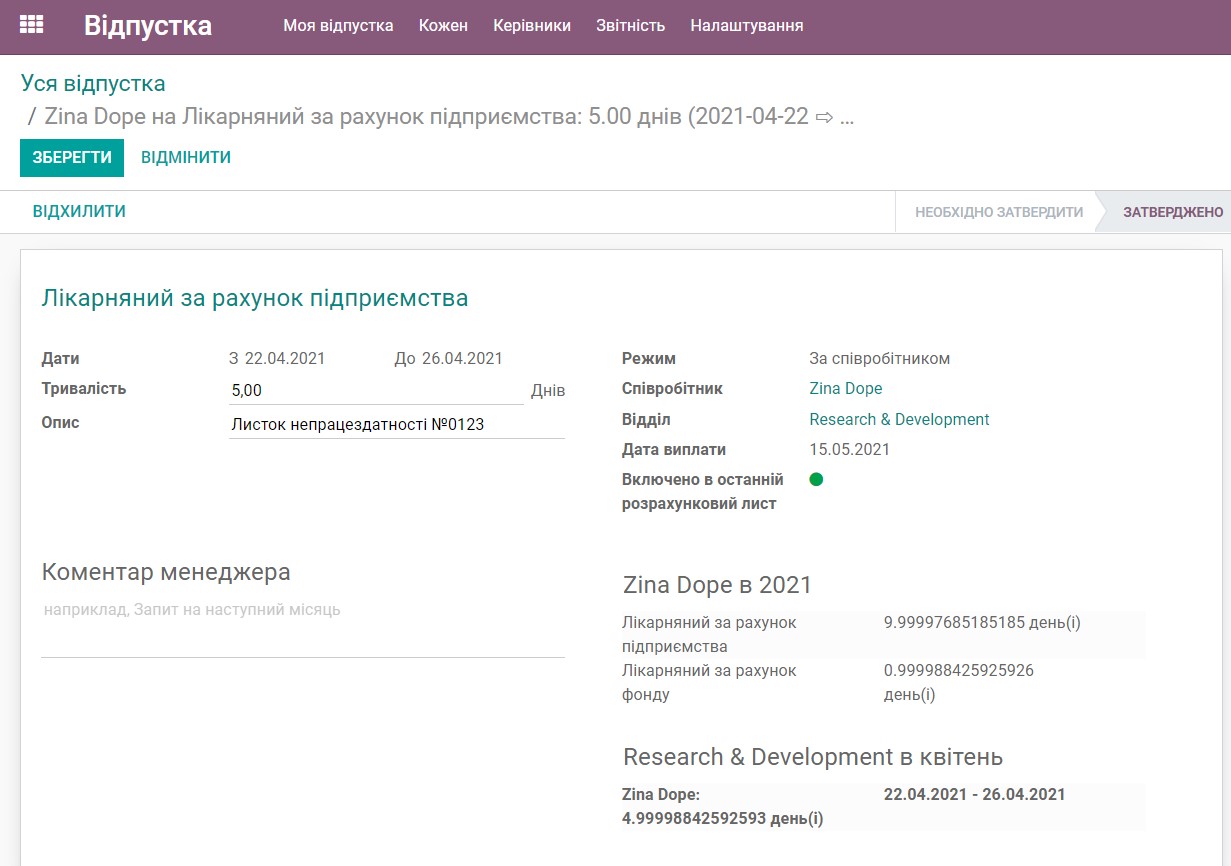Viewport: 1231px width, 866px height.
Task: Open the Уся відпустка breadcrumb link
Action: tap(95, 83)
